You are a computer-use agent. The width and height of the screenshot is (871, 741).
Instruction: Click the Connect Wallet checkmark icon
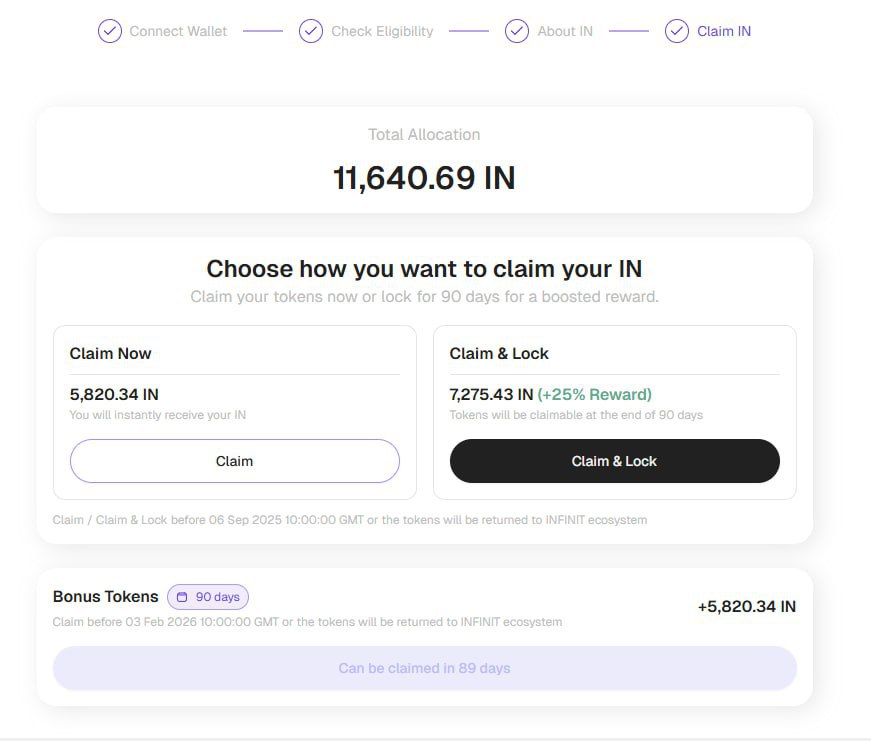(109, 31)
